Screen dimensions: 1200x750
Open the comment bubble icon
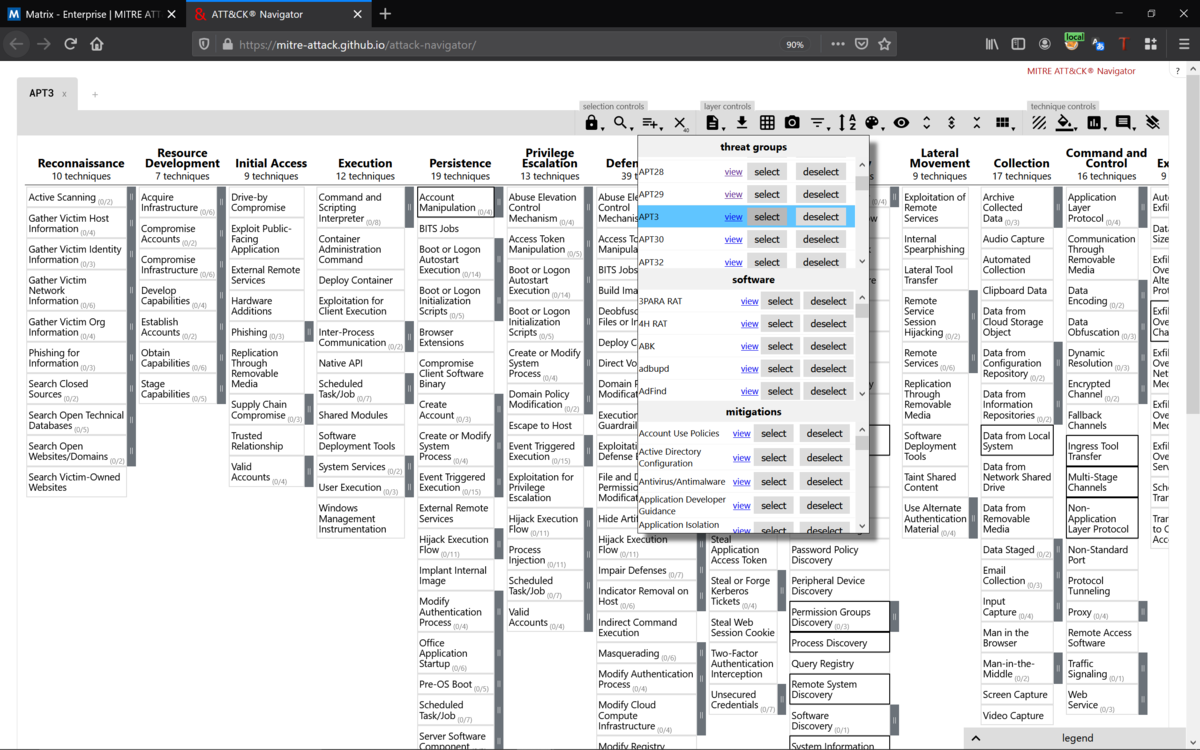tap(1124, 123)
